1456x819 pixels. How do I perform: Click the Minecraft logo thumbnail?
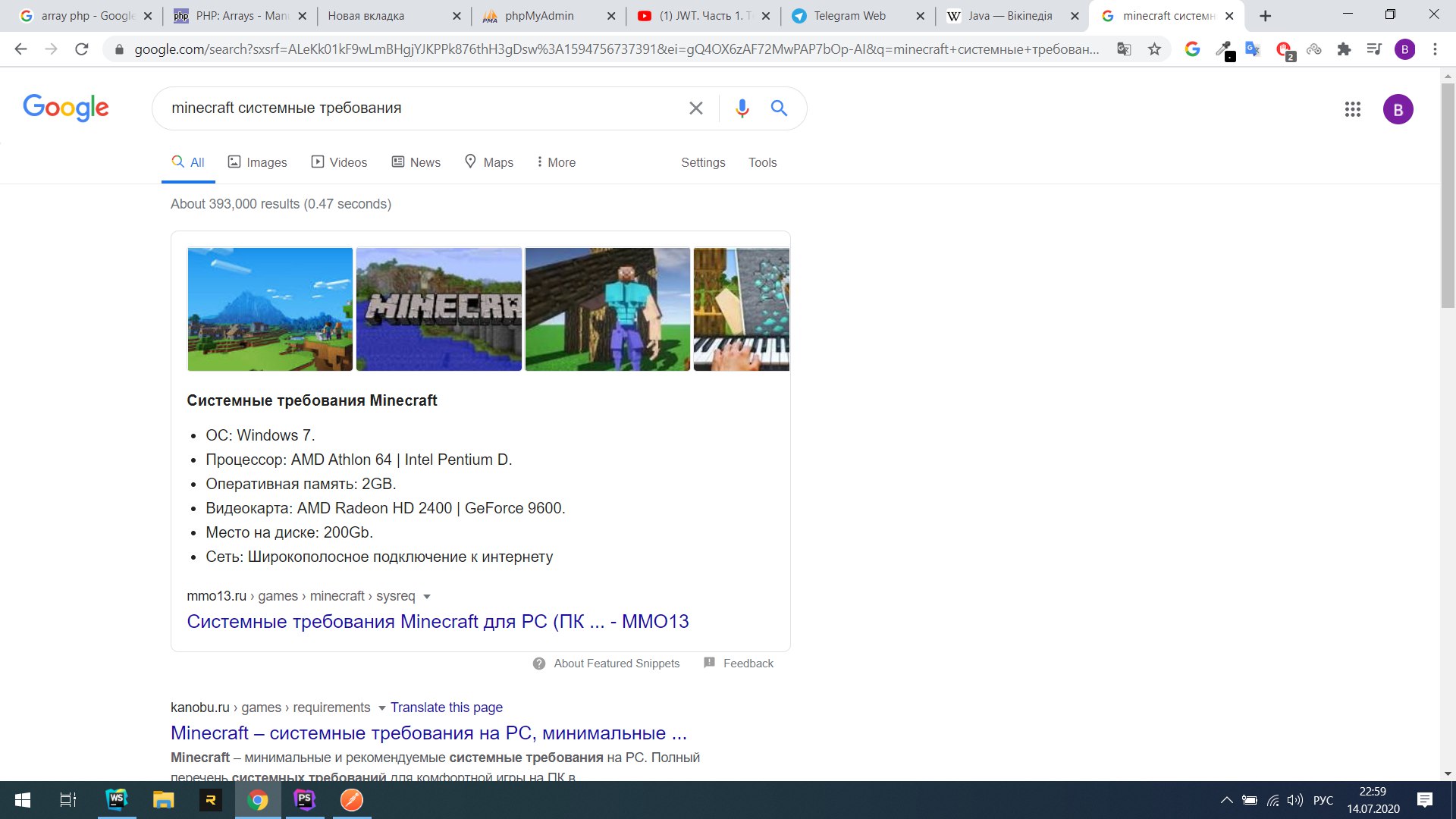tap(439, 309)
